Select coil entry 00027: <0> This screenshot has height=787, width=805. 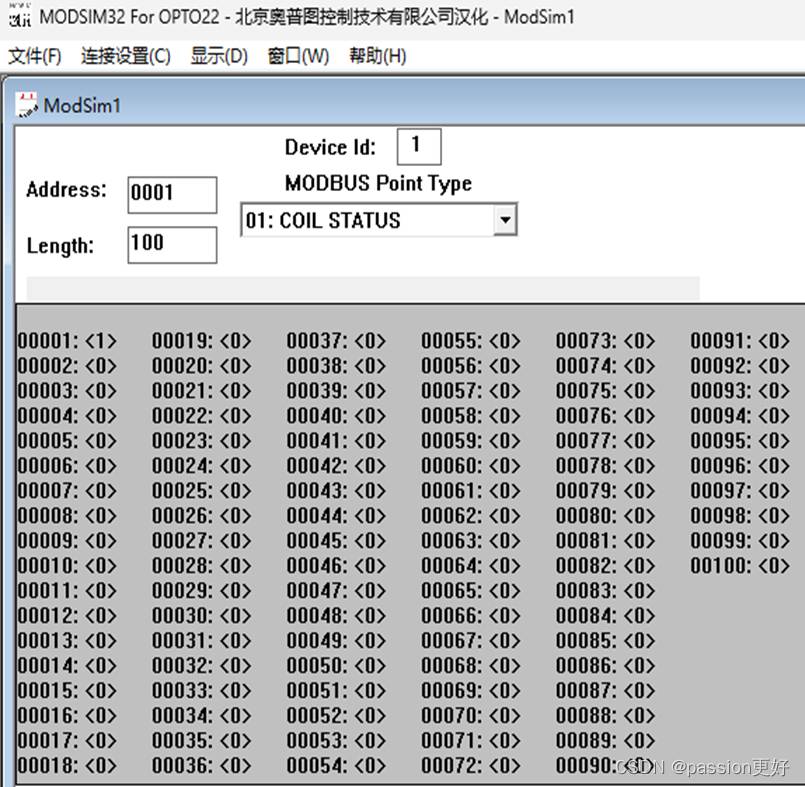click(202, 541)
